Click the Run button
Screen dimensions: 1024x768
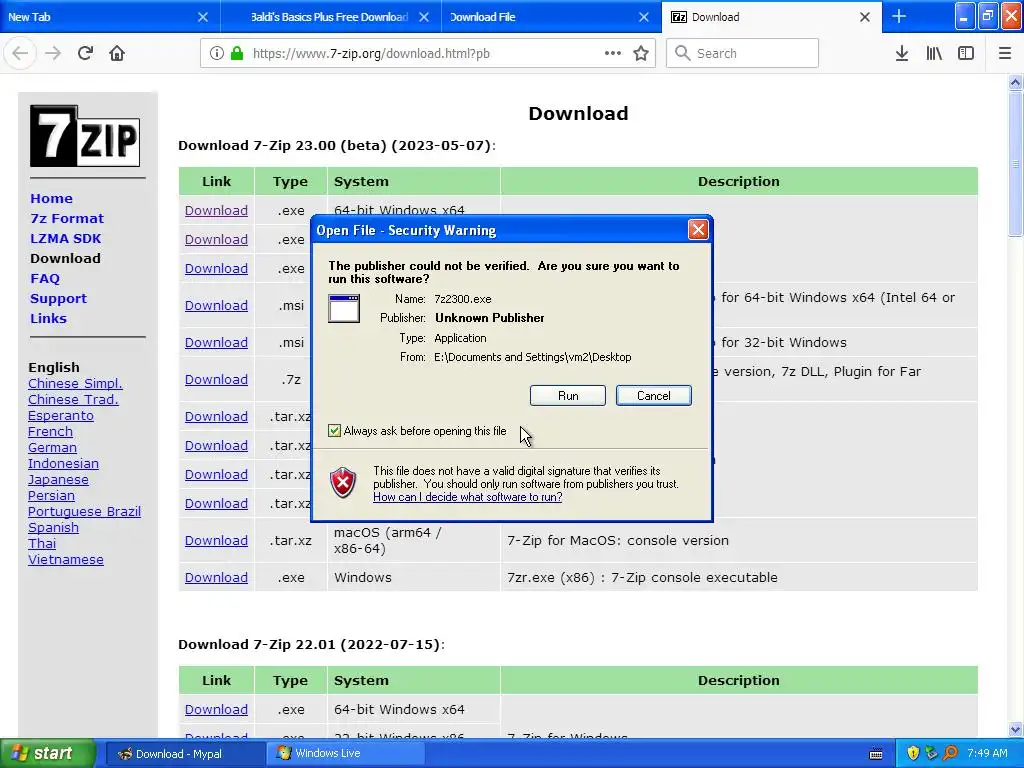coord(568,396)
